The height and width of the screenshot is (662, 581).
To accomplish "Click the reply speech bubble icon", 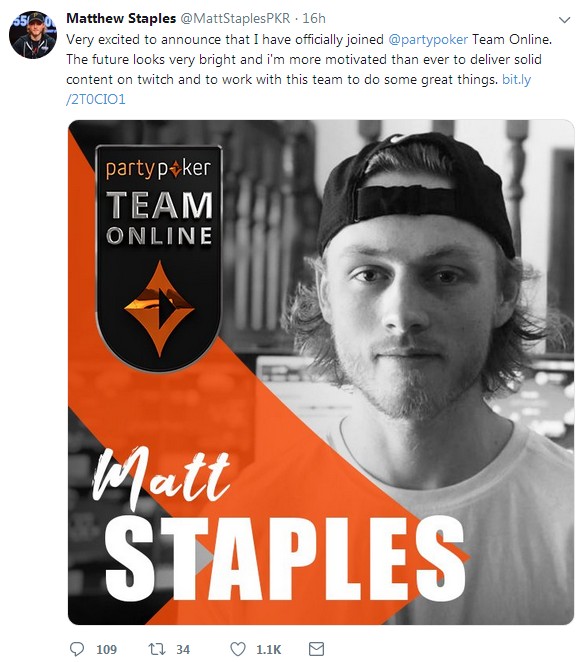I will coord(77,649).
